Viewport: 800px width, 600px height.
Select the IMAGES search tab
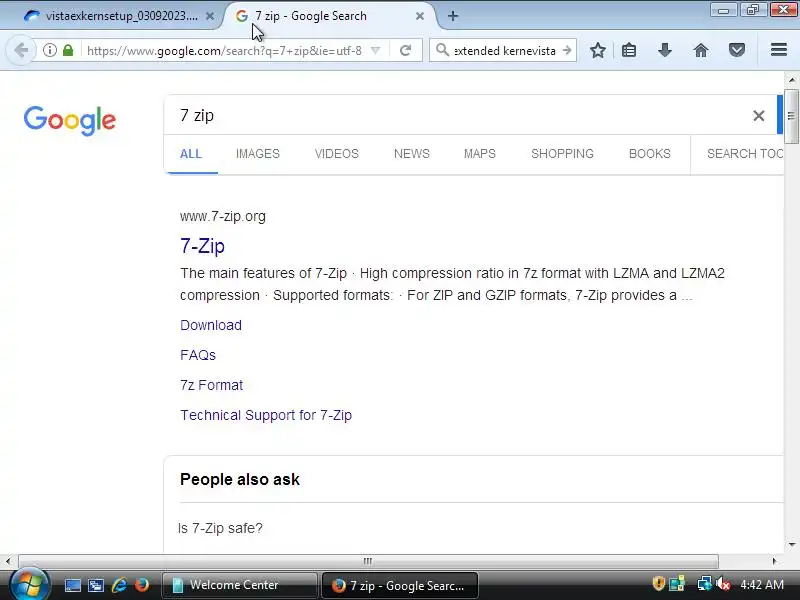click(258, 154)
